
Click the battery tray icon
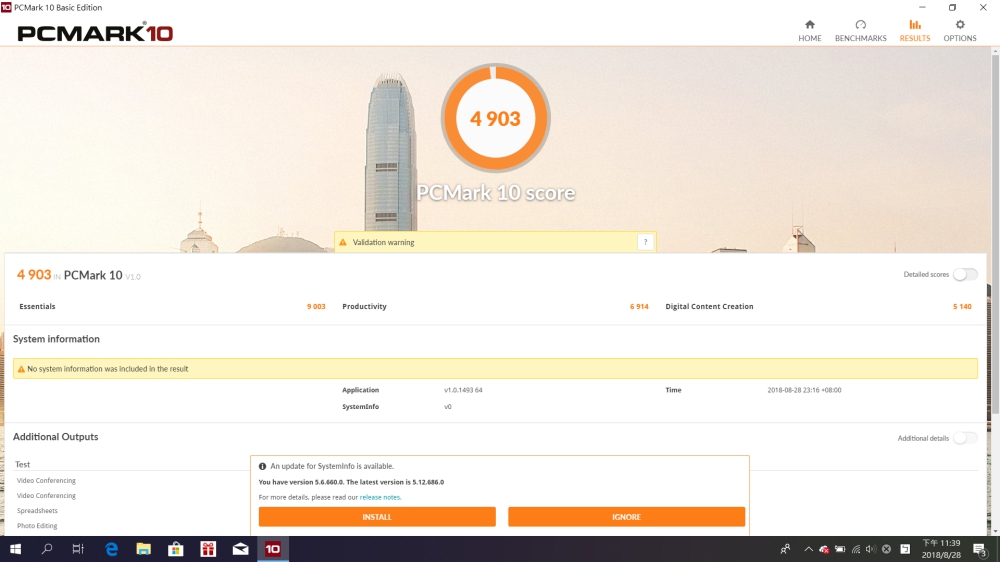(840, 549)
